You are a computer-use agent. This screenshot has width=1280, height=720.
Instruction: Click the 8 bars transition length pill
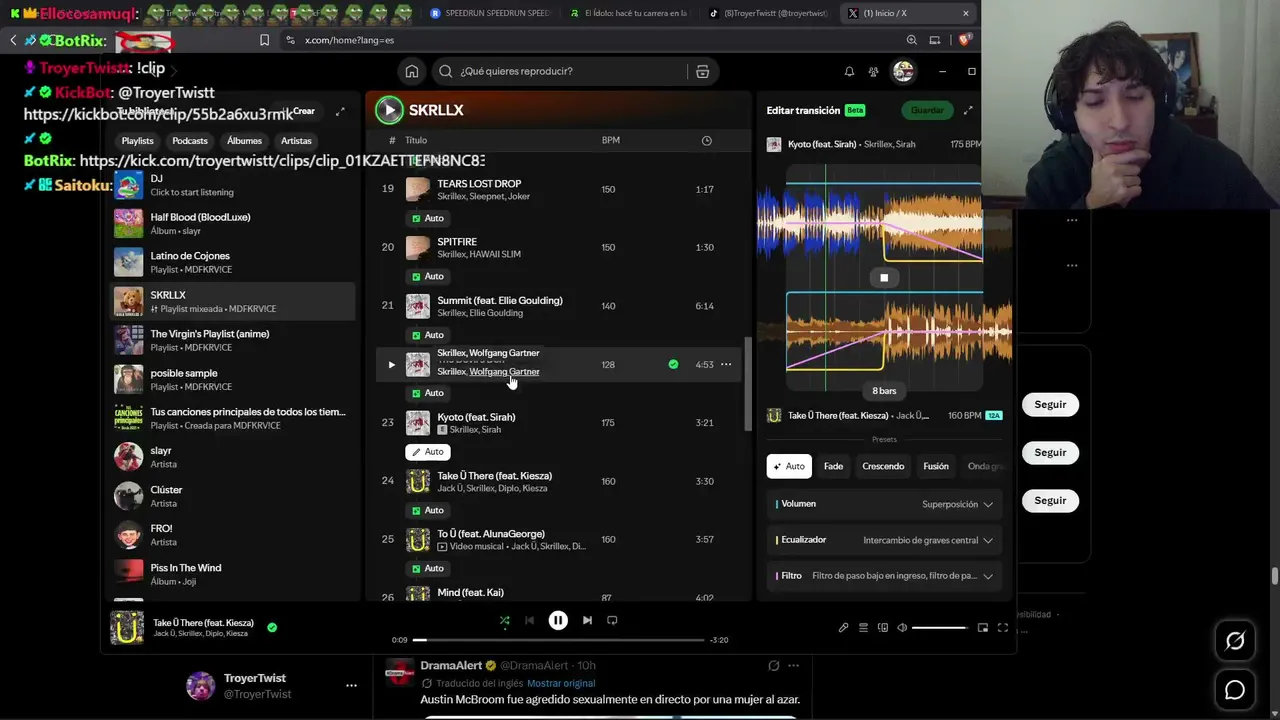pos(884,391)
